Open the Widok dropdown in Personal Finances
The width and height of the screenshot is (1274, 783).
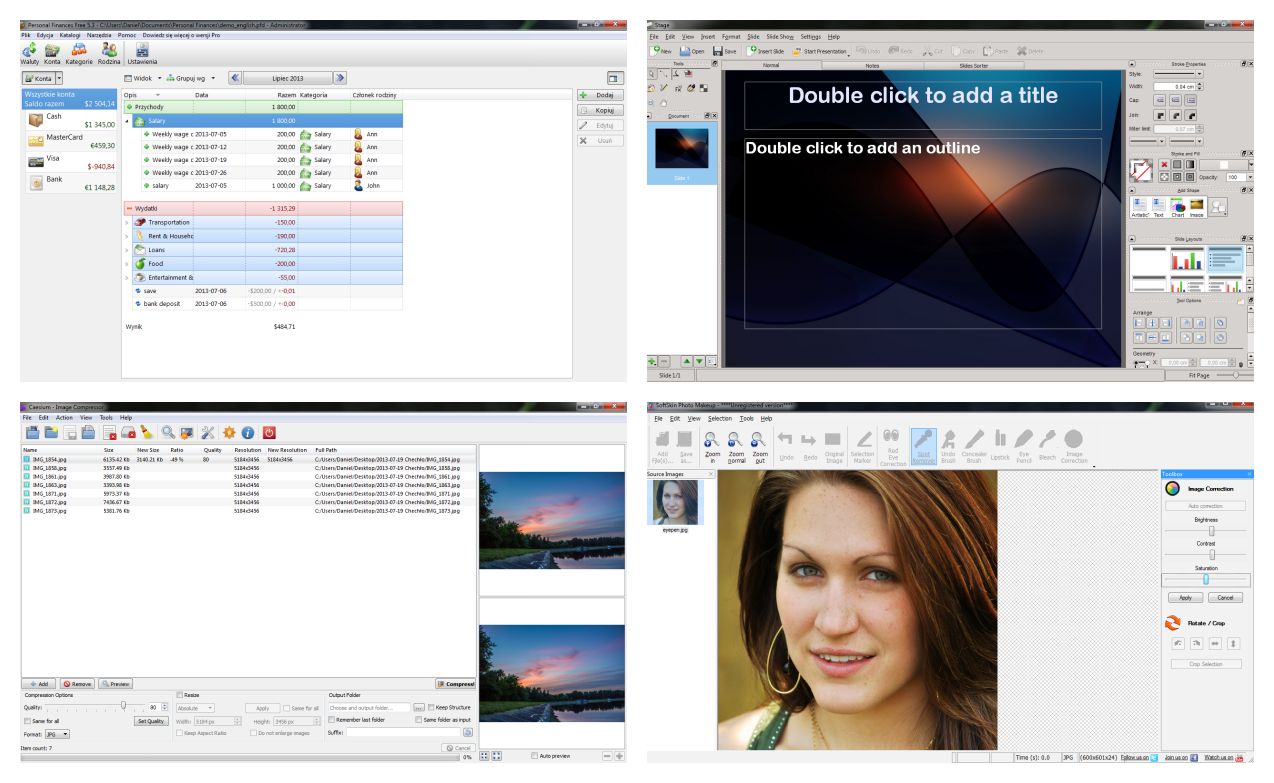click(142, 77)
